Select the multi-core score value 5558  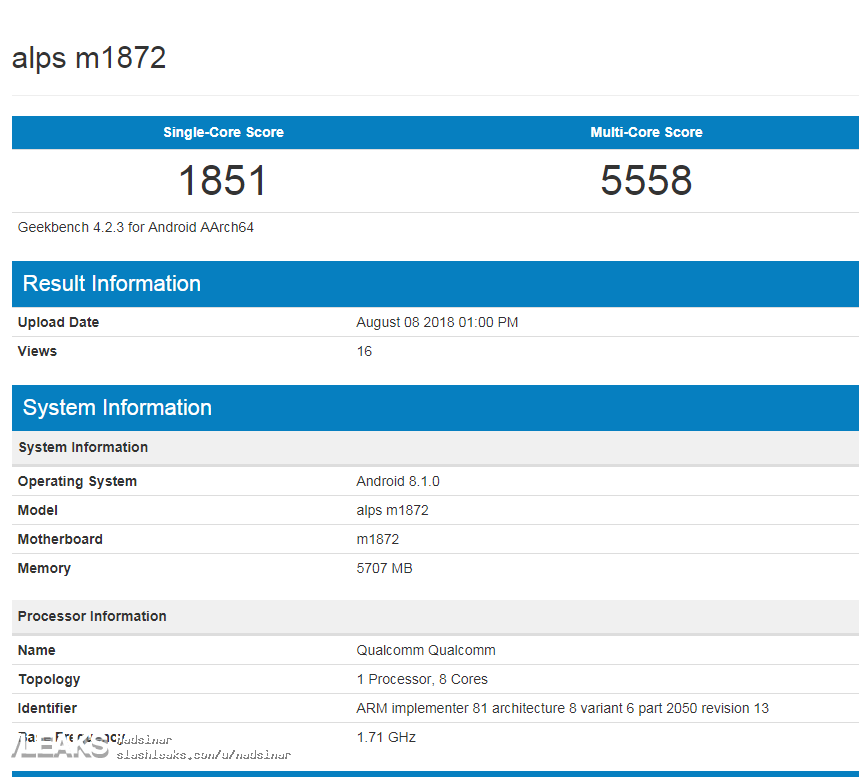(645, 181)
